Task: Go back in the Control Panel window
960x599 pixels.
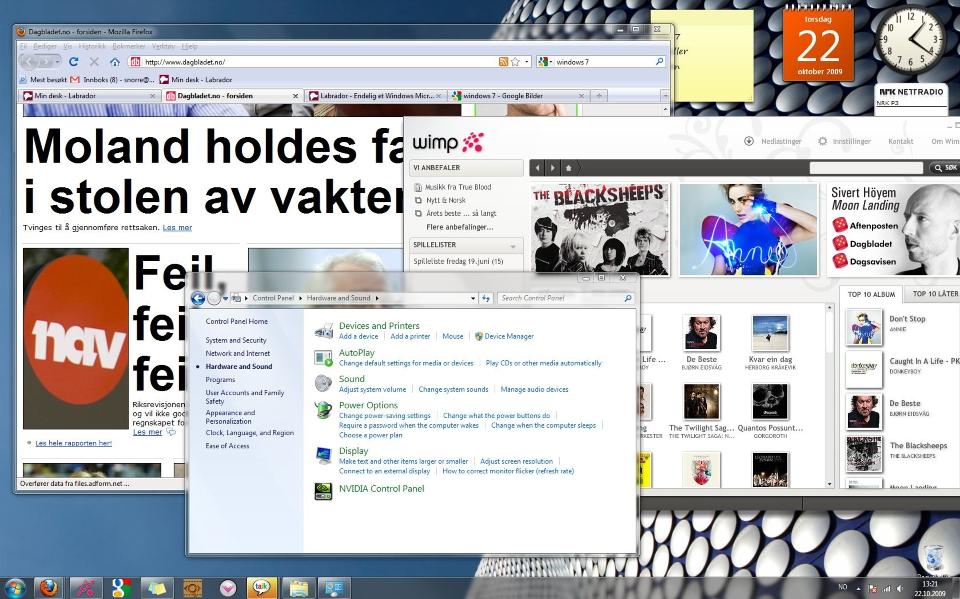Action: 198,298
